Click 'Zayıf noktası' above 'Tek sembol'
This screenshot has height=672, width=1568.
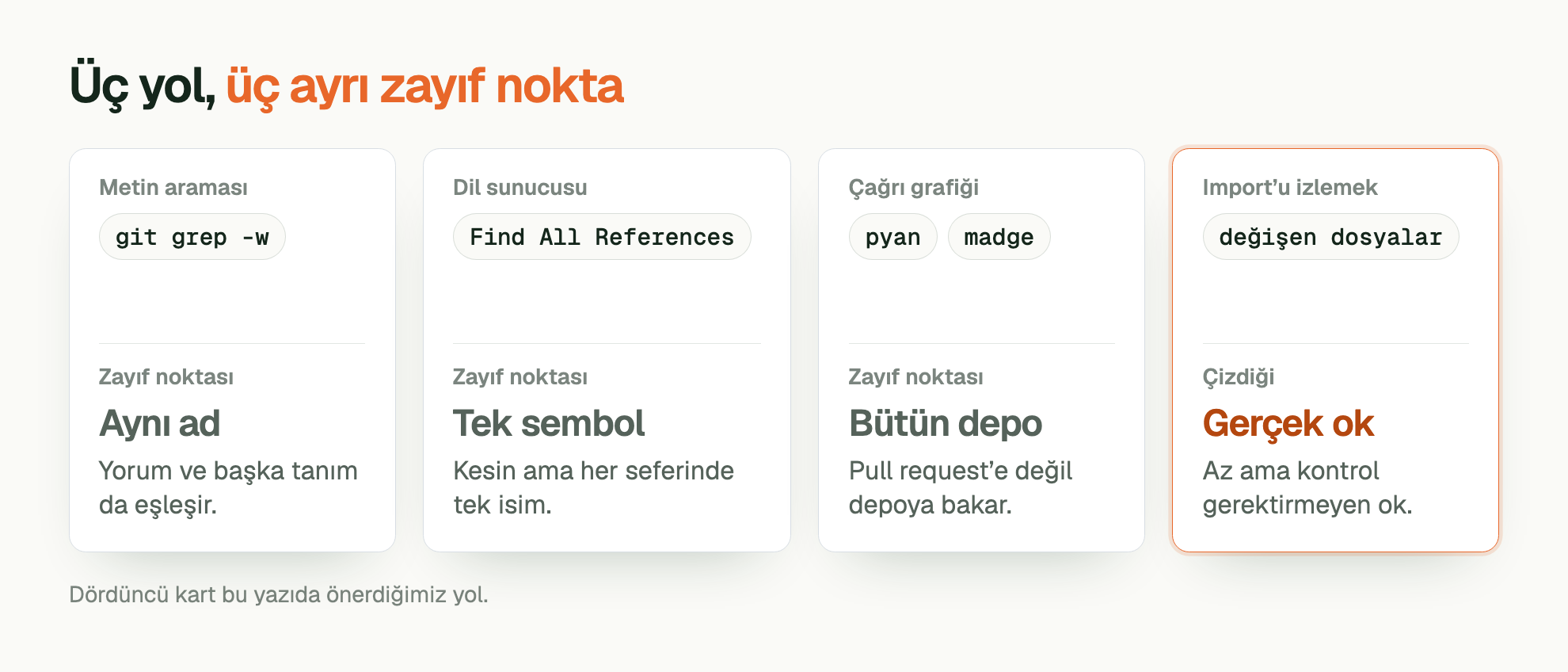click(x=520, y=377)
